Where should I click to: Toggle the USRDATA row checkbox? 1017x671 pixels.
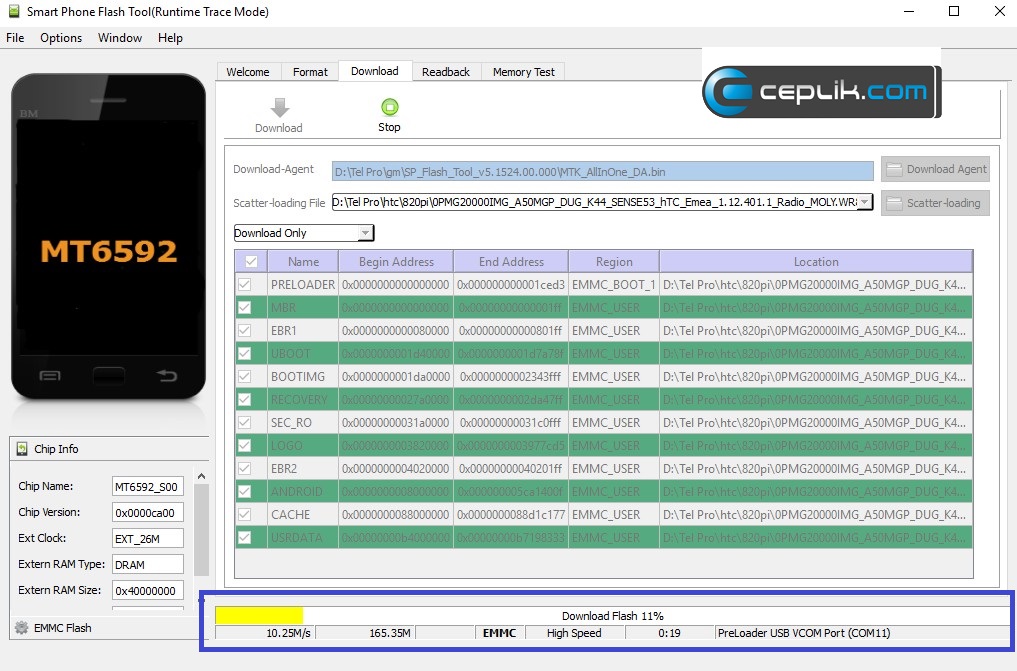(x=245, y=538)
